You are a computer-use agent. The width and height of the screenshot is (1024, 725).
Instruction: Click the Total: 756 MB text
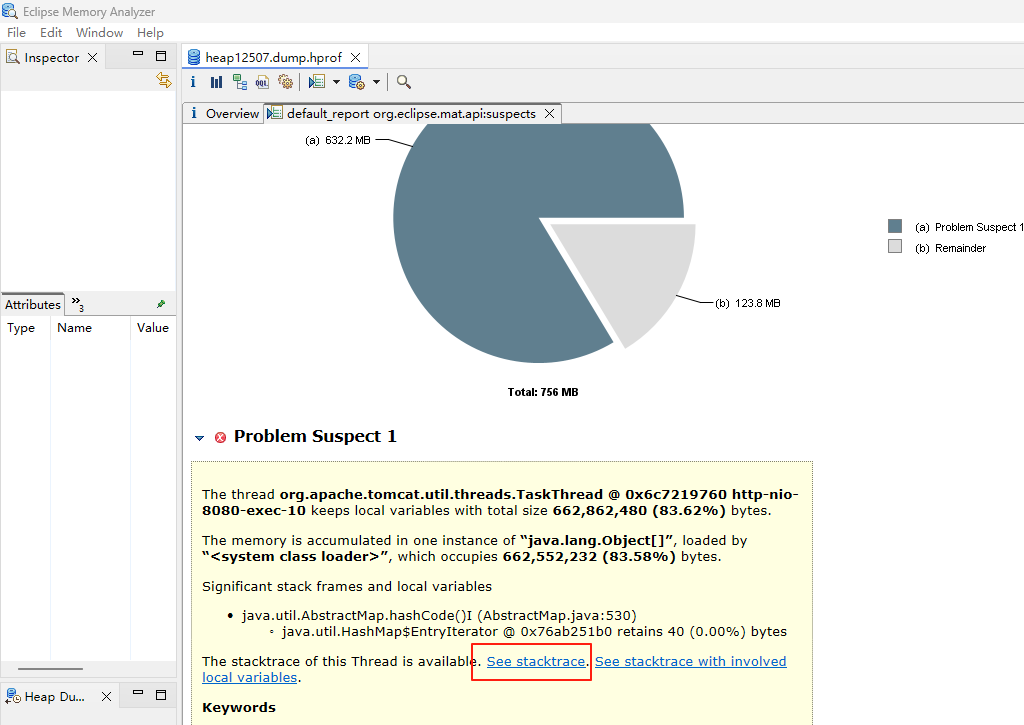543,393
